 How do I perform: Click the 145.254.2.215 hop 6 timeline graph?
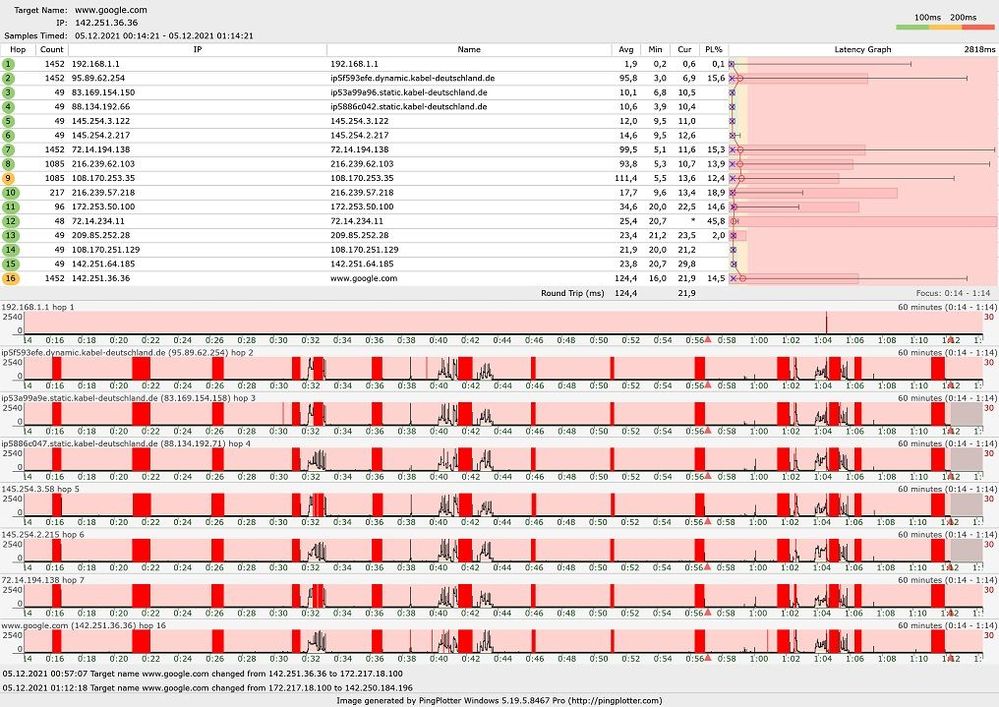[504, 551]
